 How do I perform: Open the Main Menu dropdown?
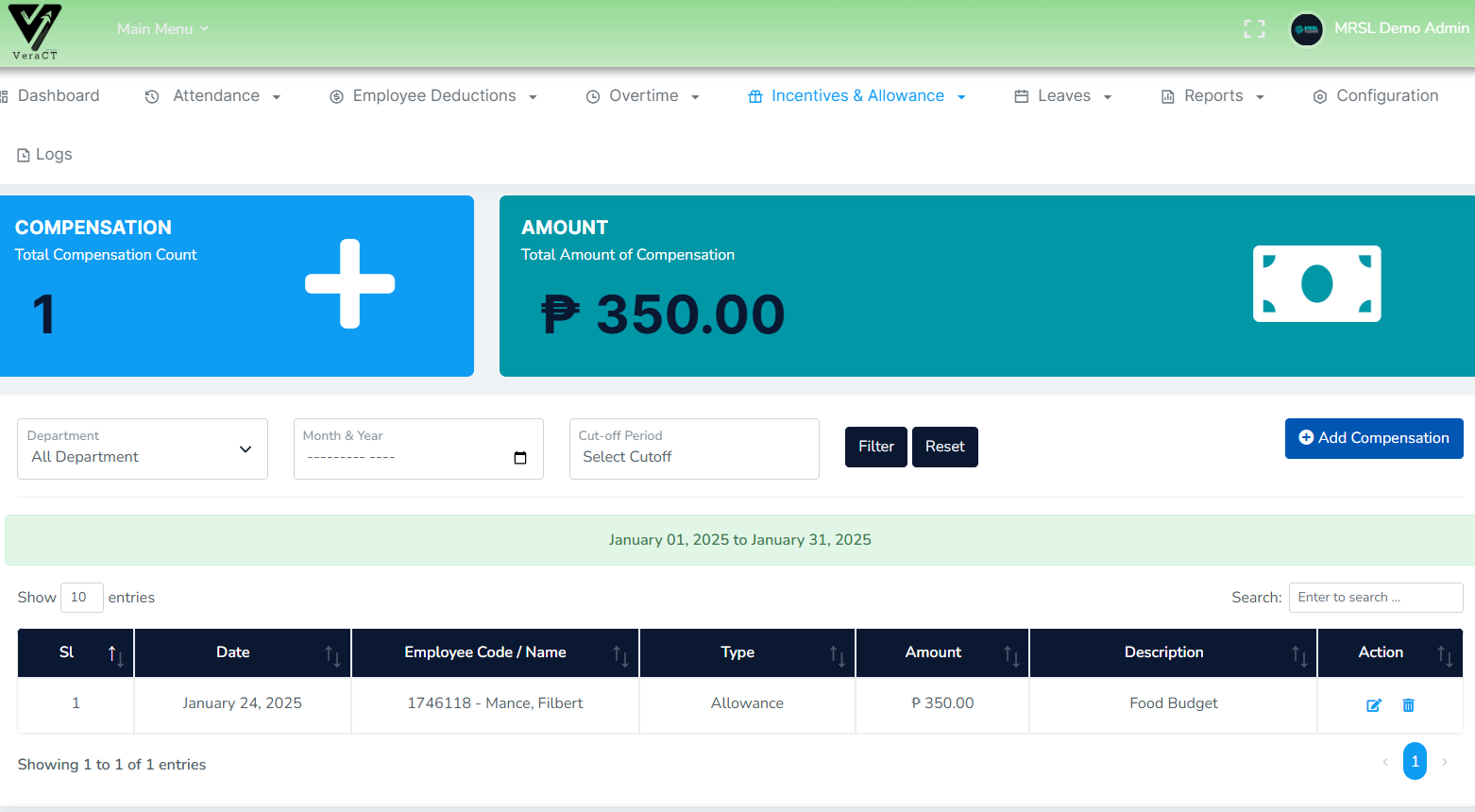(x=162, y=28)
